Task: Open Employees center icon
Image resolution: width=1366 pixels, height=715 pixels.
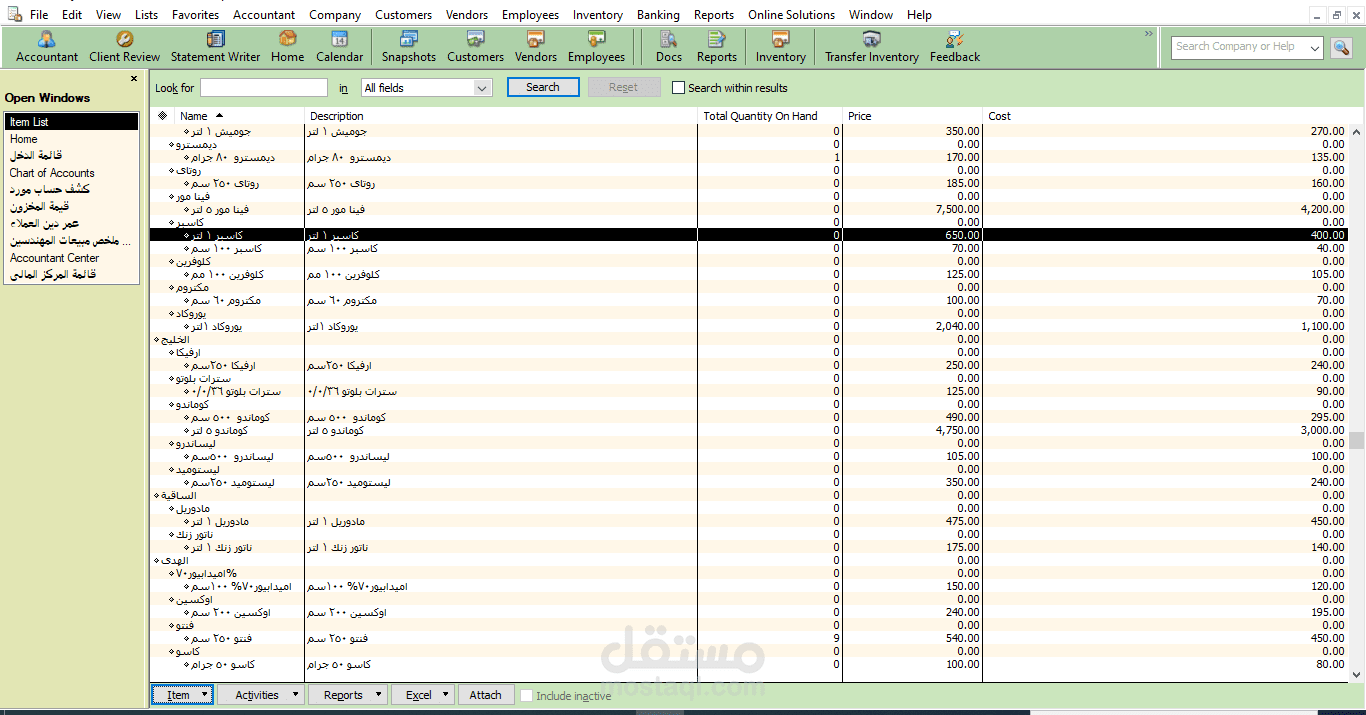Action: pyautogui.click(x=596, y=47)
